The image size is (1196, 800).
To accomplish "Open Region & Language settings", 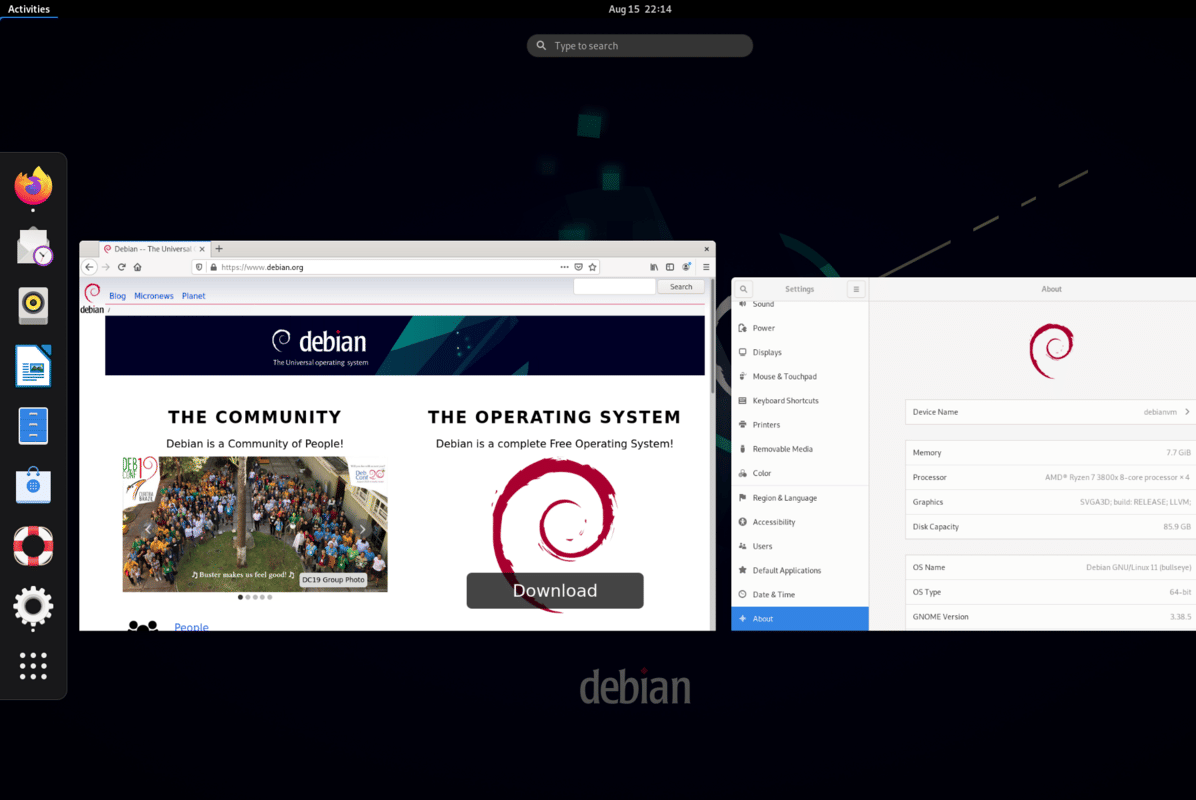I will (x=799, y=498).
